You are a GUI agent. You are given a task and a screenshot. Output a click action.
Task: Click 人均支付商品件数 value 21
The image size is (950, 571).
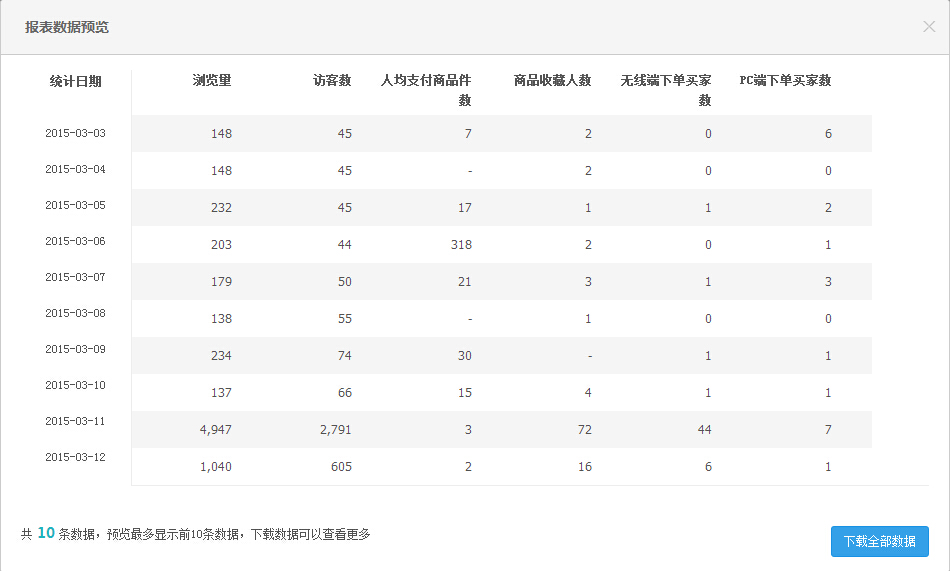coord(465,281)
